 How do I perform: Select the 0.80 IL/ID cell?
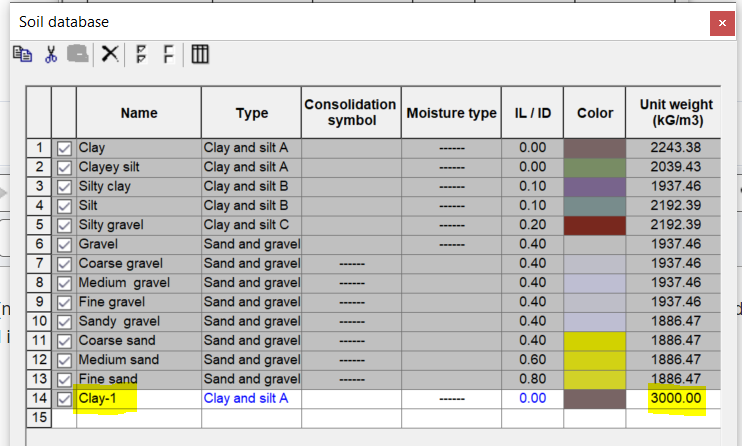pyautogui.click(x=532, y=379)
